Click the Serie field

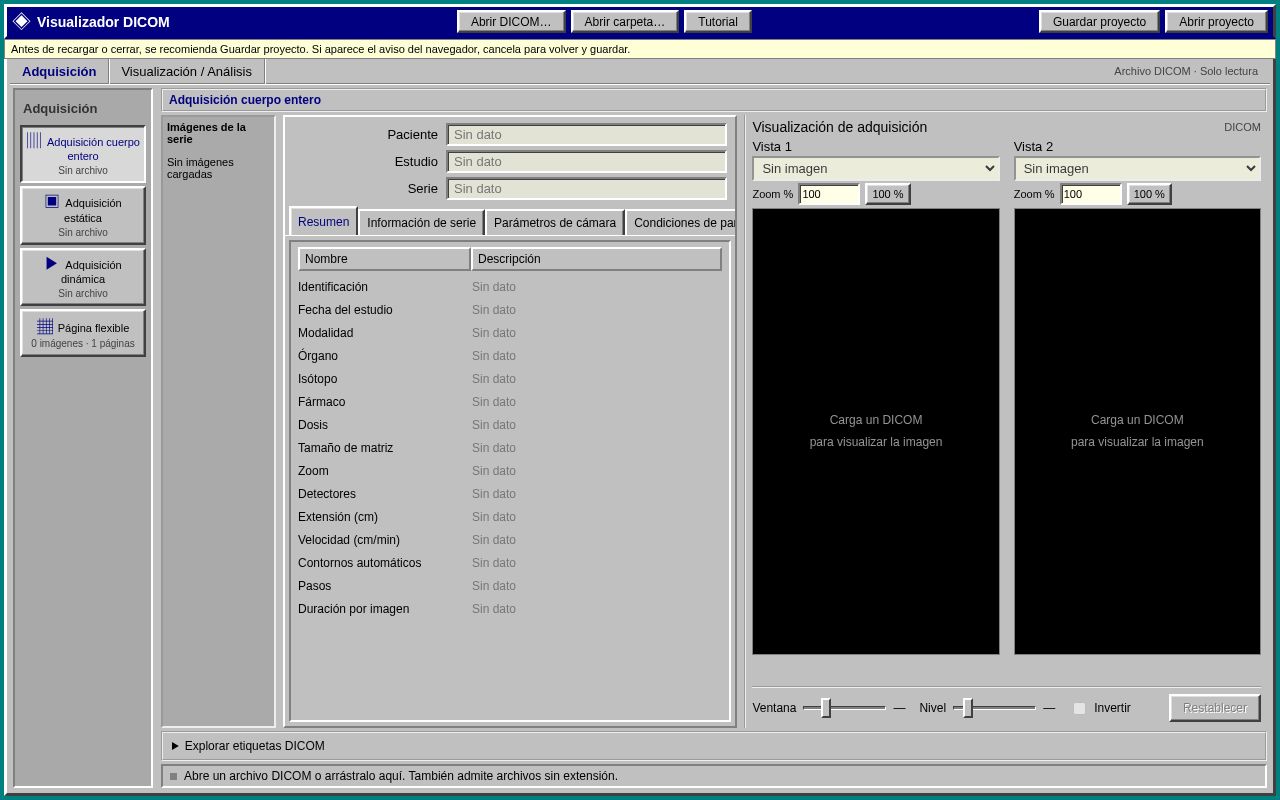pyautogui.click(x=587, y=189)
